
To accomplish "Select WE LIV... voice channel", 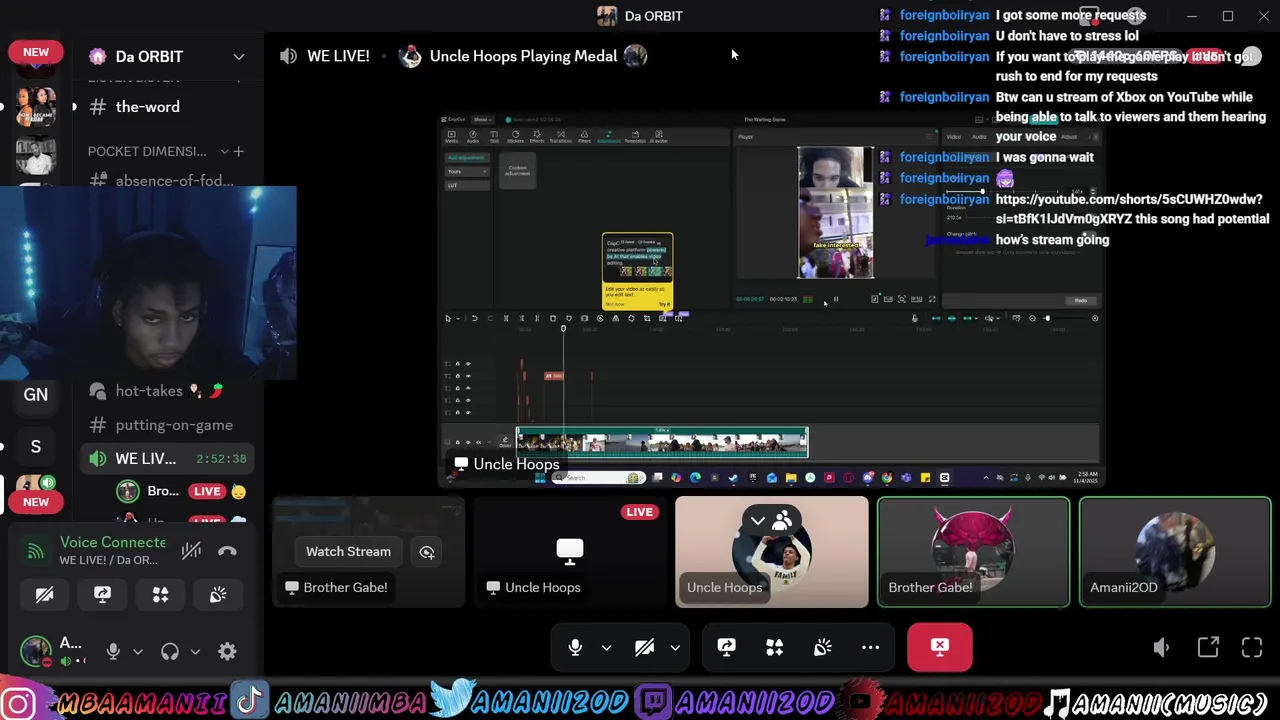I will click(166, 458).
